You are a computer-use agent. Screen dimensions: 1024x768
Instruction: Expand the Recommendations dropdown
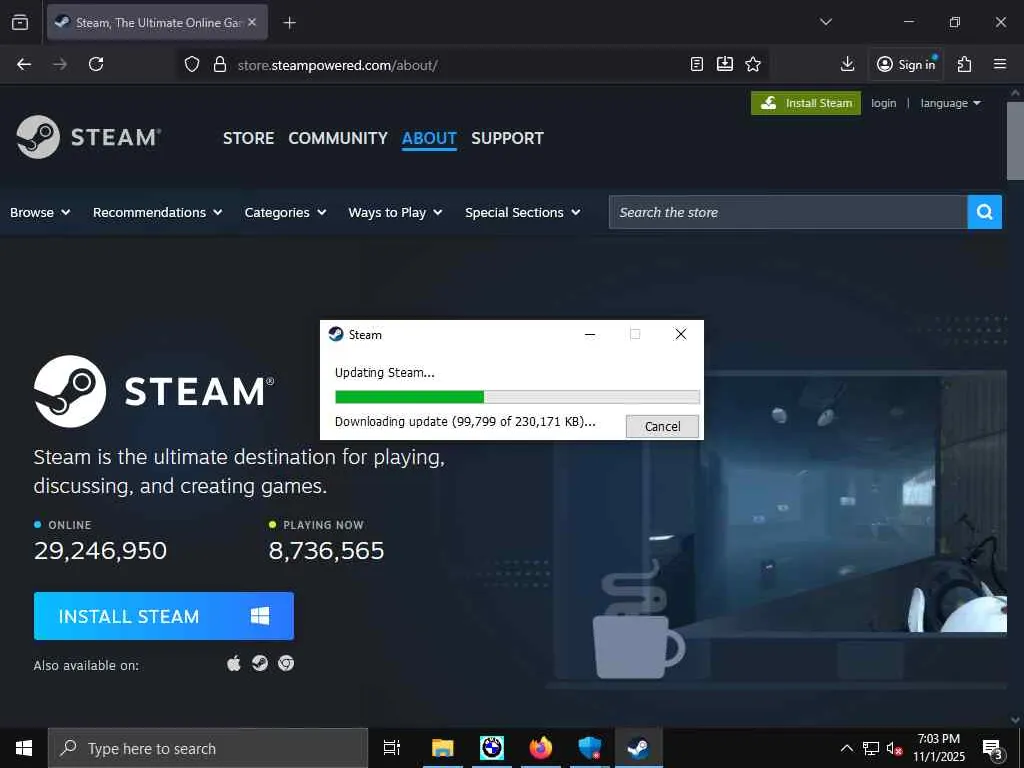tap(157, 212)
